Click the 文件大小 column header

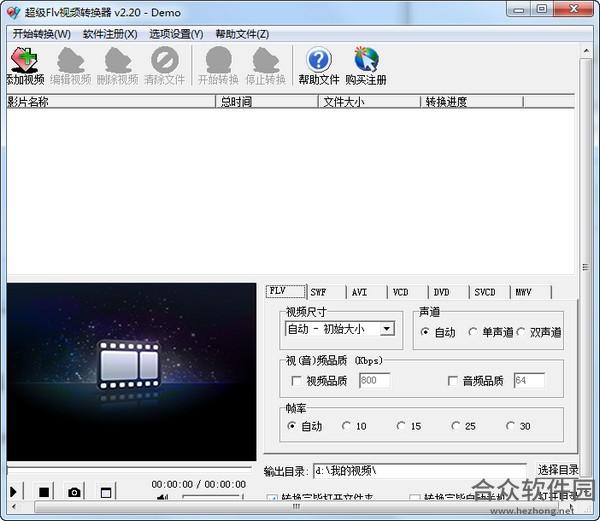(x=370, y=102)
